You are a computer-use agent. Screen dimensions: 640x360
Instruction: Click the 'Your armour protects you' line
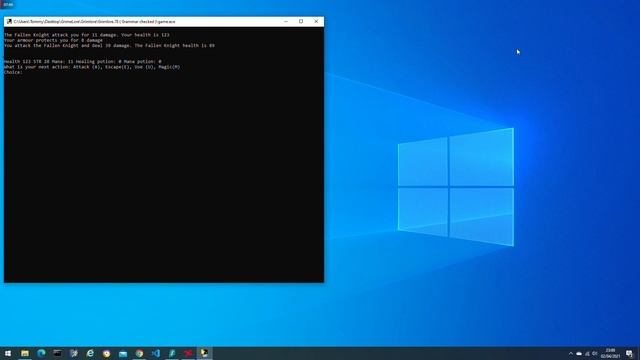coord(53,40)
